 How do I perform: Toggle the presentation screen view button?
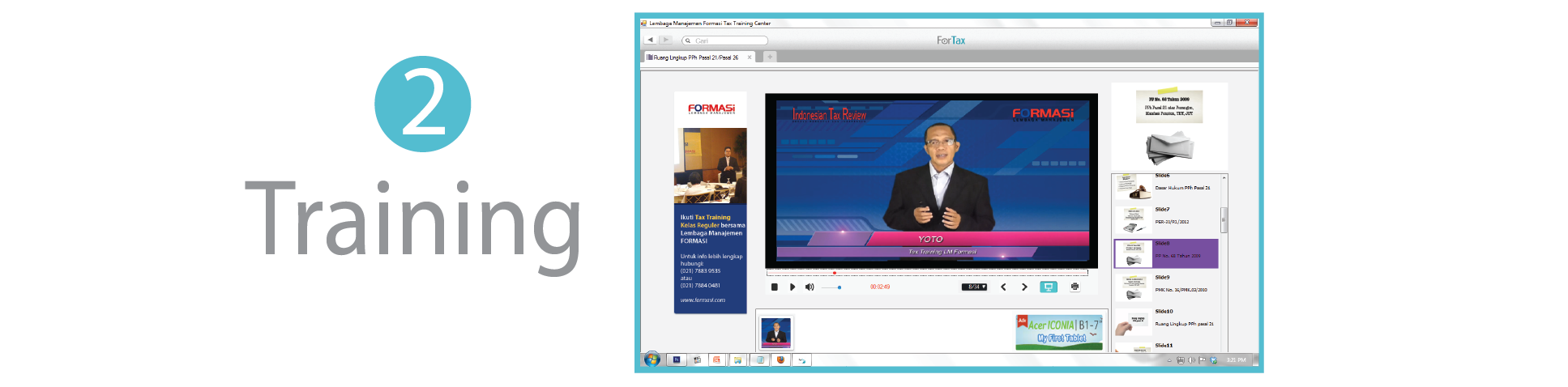click(1049, 287)
